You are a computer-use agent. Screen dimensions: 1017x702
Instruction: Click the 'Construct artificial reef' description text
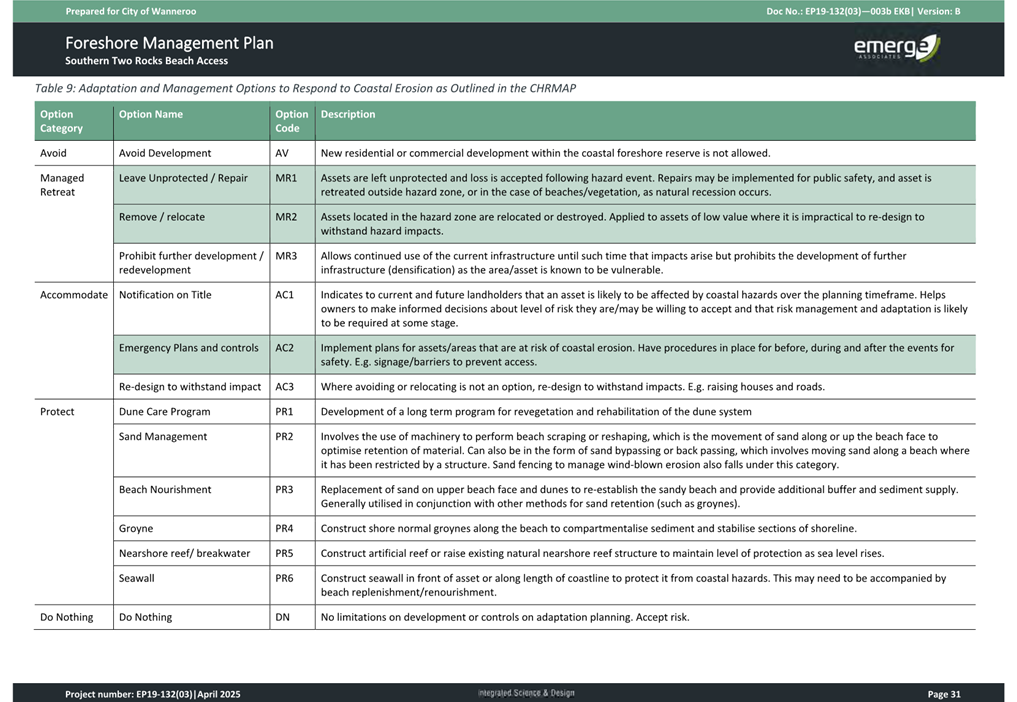click(x=603, y=553)
